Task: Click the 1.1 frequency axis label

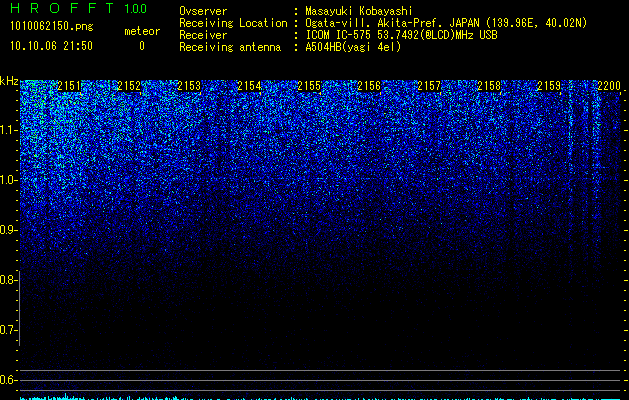Action: (8, 130)
